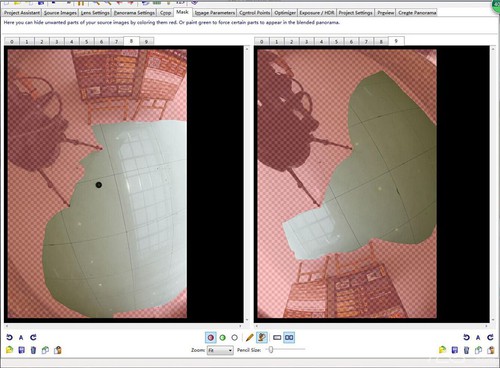Select the white eraser mask color
This screenshot has width=500, height=368.
[235, 338]
